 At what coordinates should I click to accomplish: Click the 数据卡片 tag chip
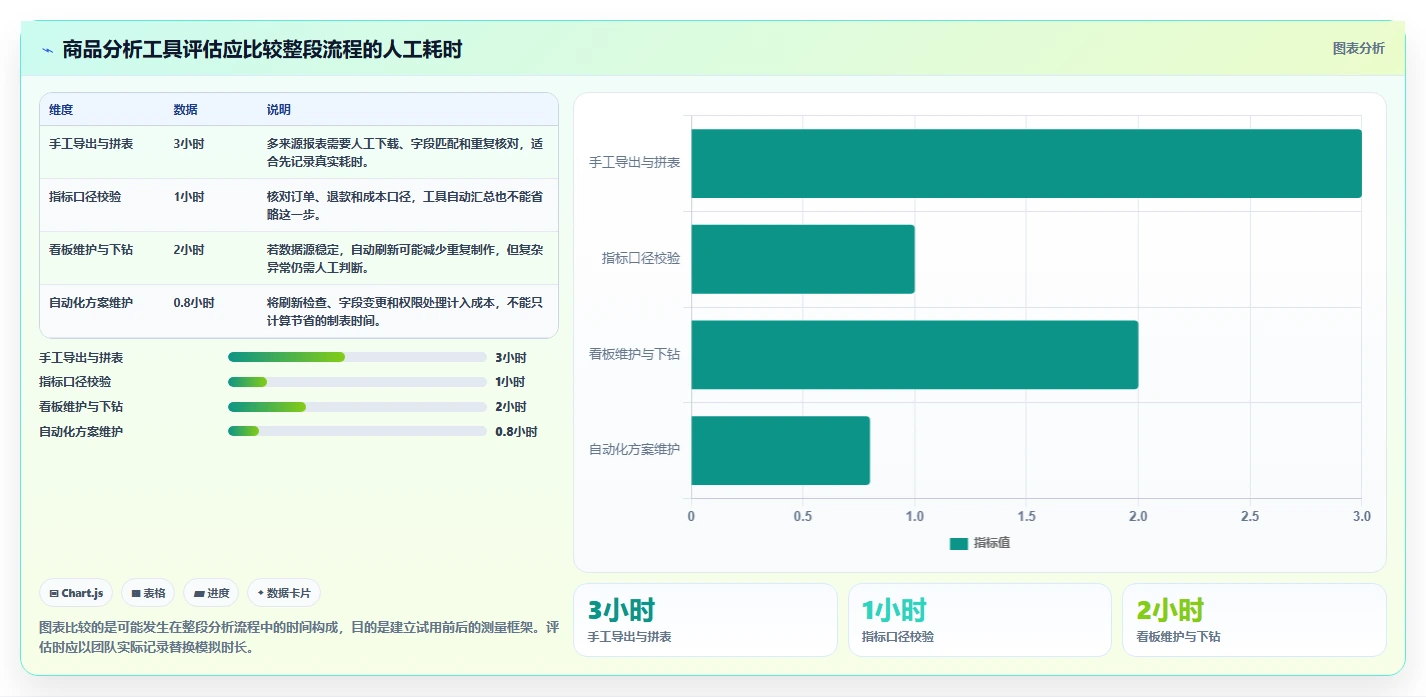[284, 593]
